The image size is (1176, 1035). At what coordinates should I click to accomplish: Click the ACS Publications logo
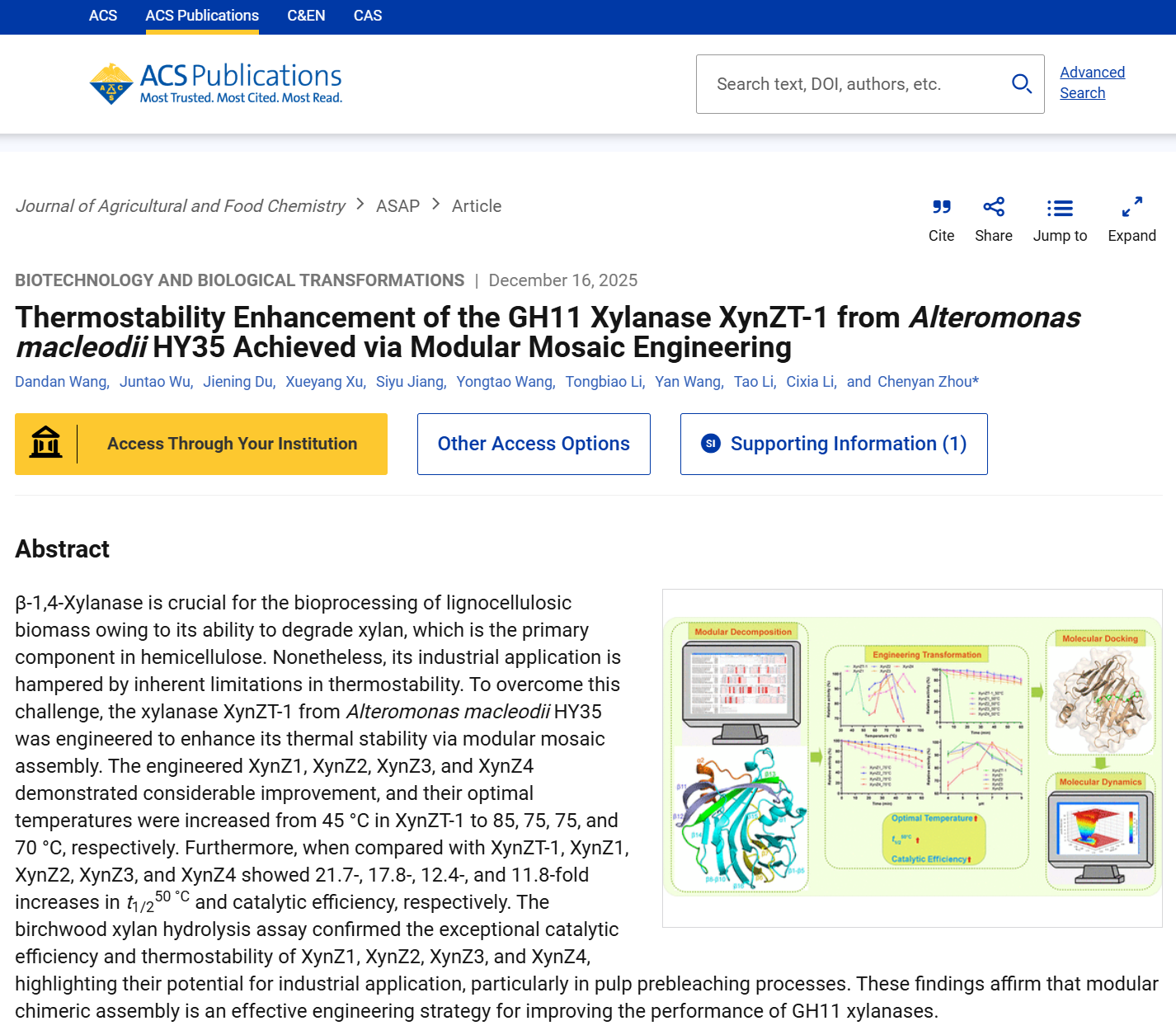tap(216, 84)
